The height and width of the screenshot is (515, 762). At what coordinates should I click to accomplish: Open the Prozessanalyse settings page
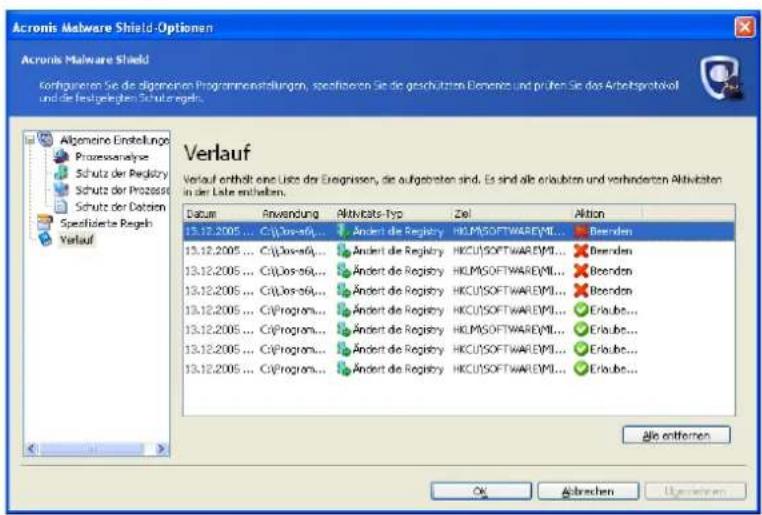112,157
